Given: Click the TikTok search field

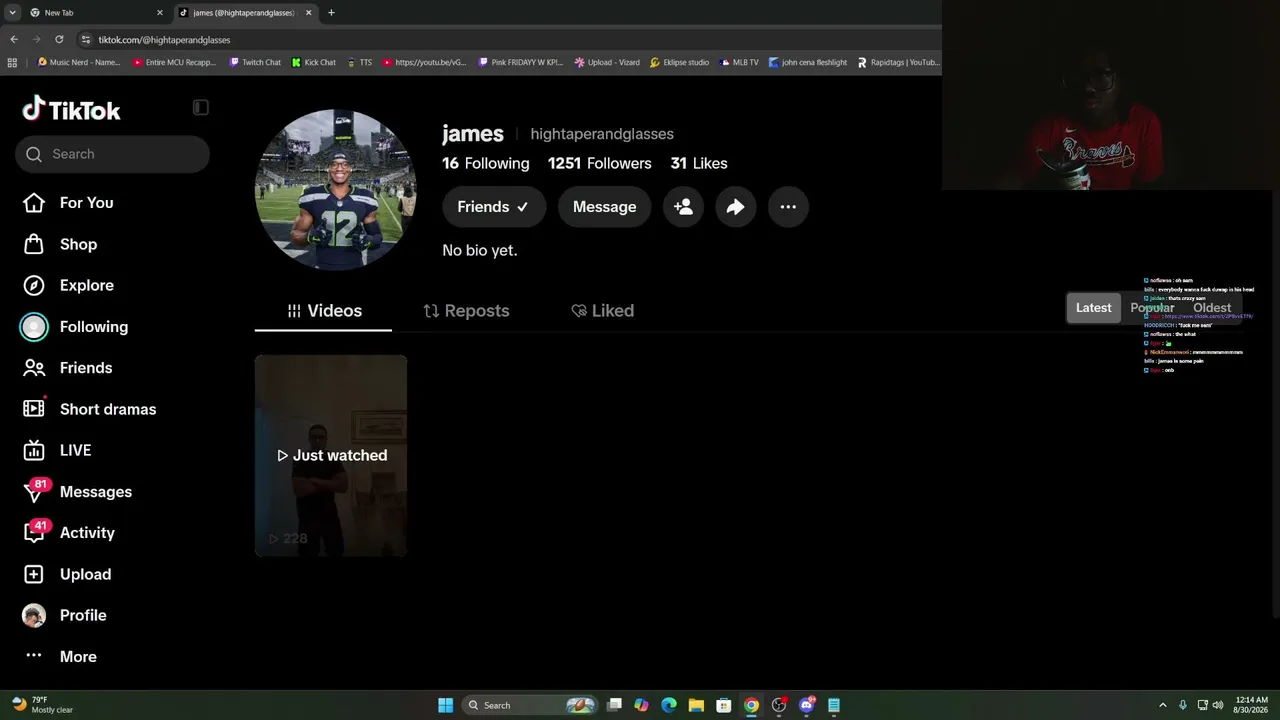Looking at the screenshot, I should pos(112,154).
